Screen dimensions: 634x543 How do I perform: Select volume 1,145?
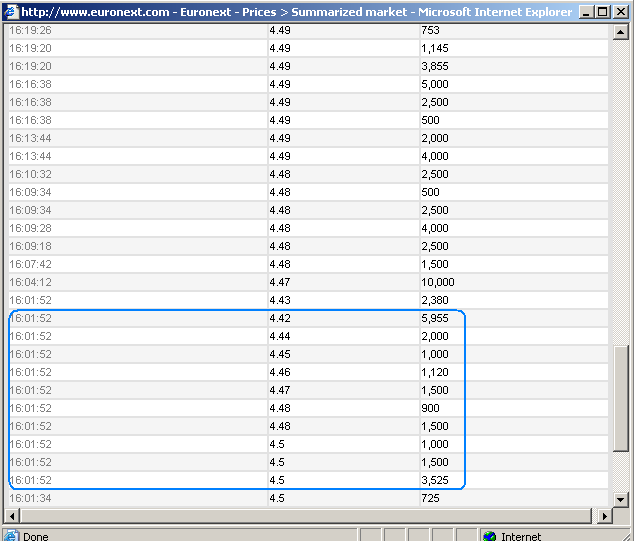435,49
